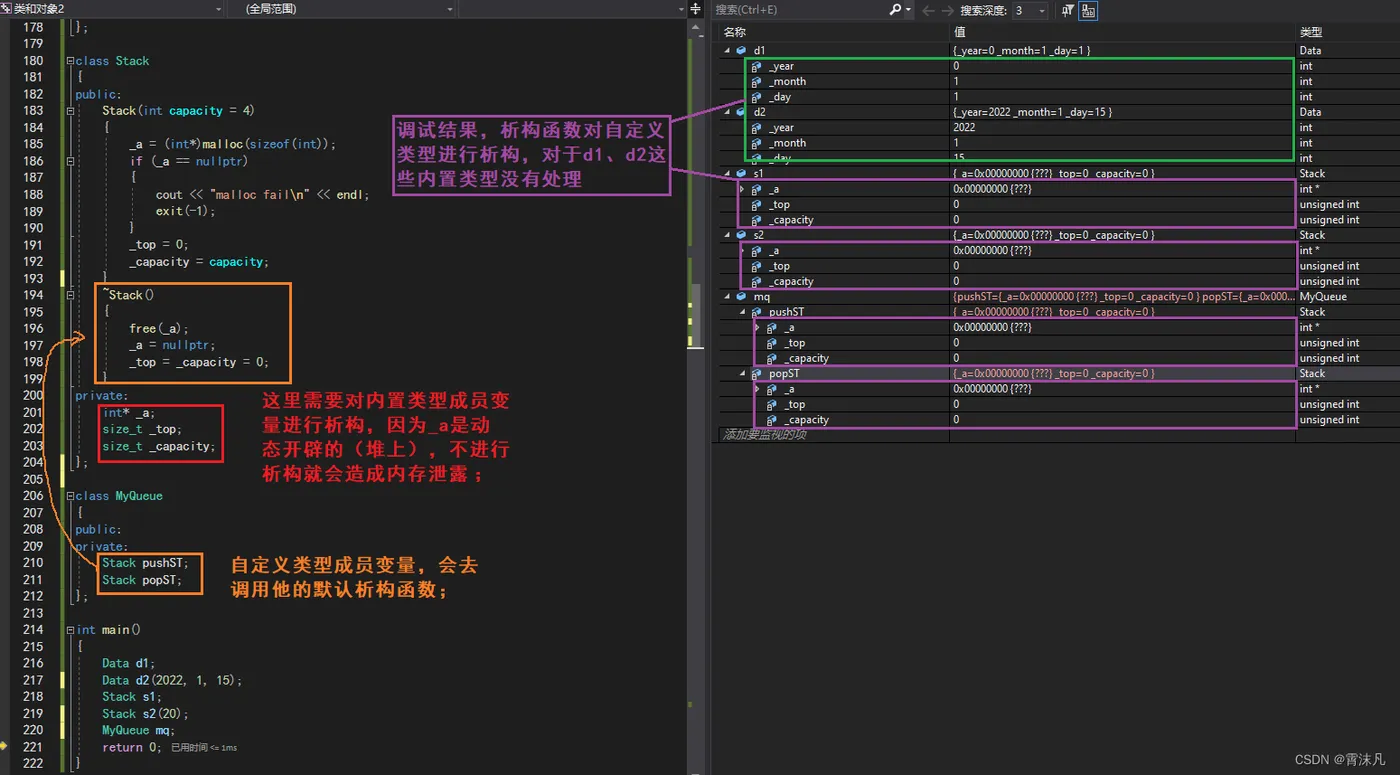1400x775 pixels.
Task: Click the pushST member icon
Action: click(757, 312)
